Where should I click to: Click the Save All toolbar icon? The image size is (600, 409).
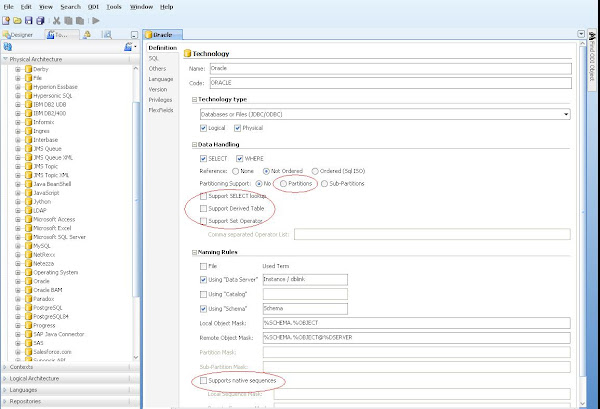40,20
